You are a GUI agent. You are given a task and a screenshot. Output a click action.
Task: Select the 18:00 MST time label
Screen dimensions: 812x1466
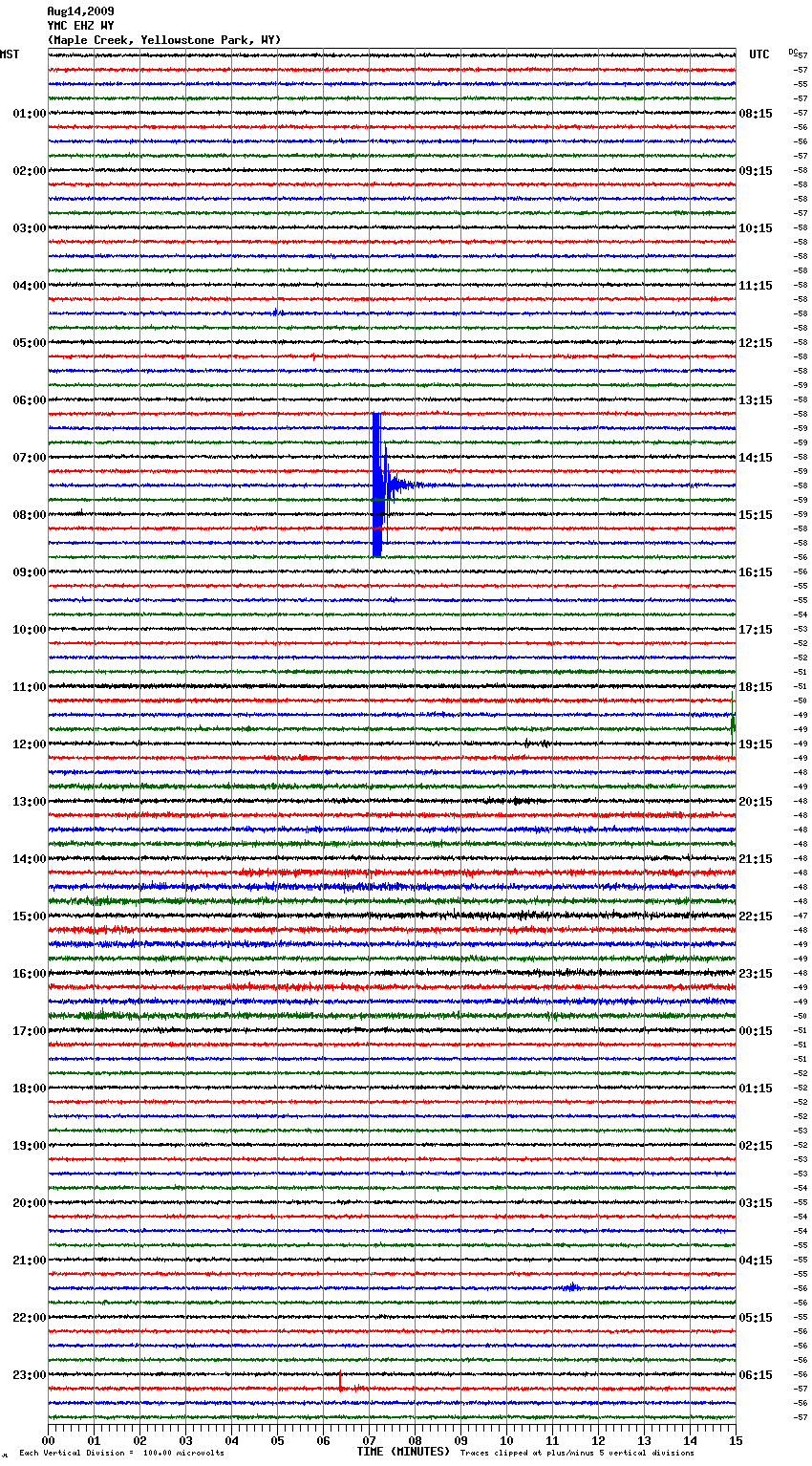click(30, 1089)
